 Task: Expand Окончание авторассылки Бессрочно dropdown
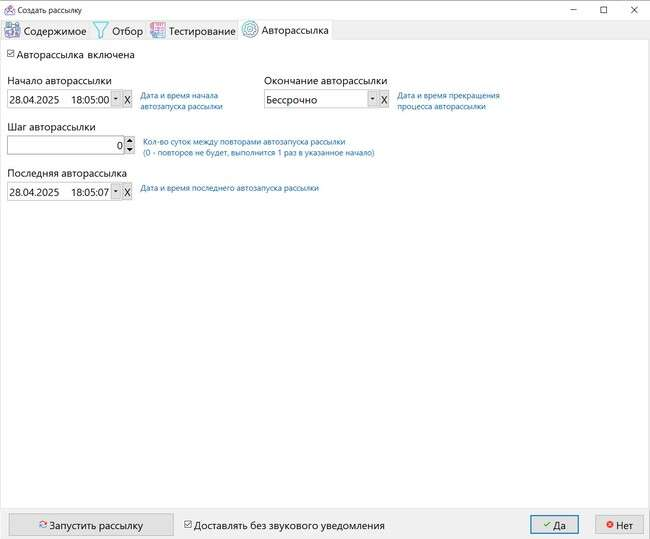[x=372, y=100]
